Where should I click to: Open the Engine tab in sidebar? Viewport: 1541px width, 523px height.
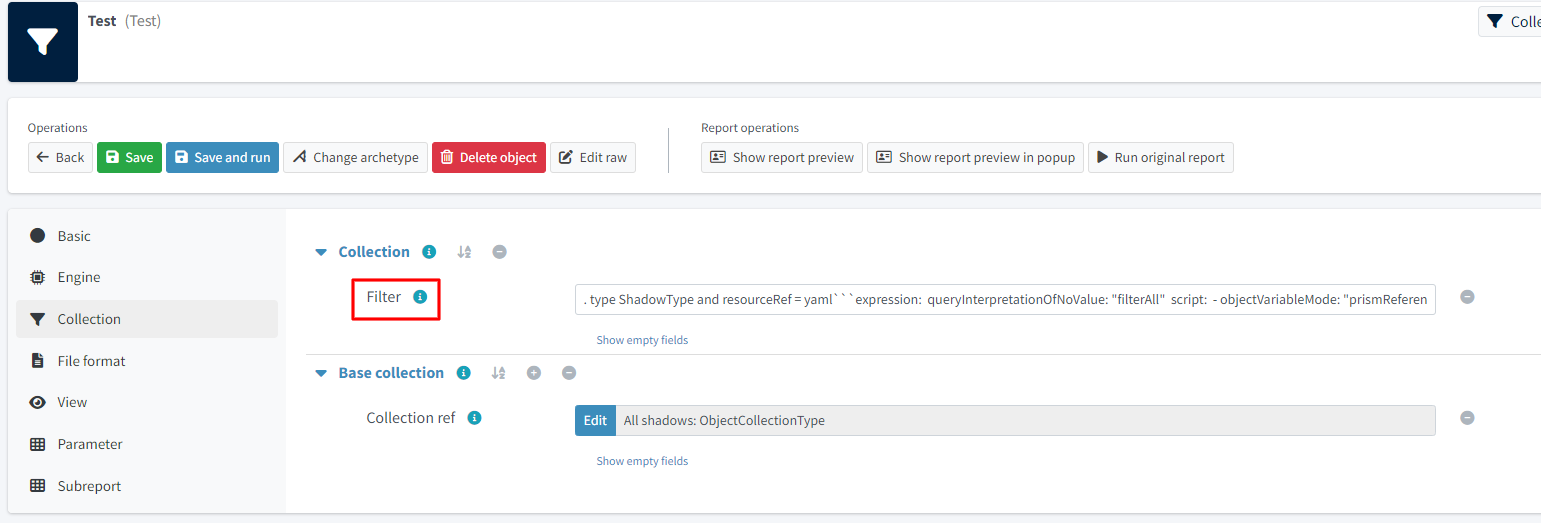pos(78,277)
